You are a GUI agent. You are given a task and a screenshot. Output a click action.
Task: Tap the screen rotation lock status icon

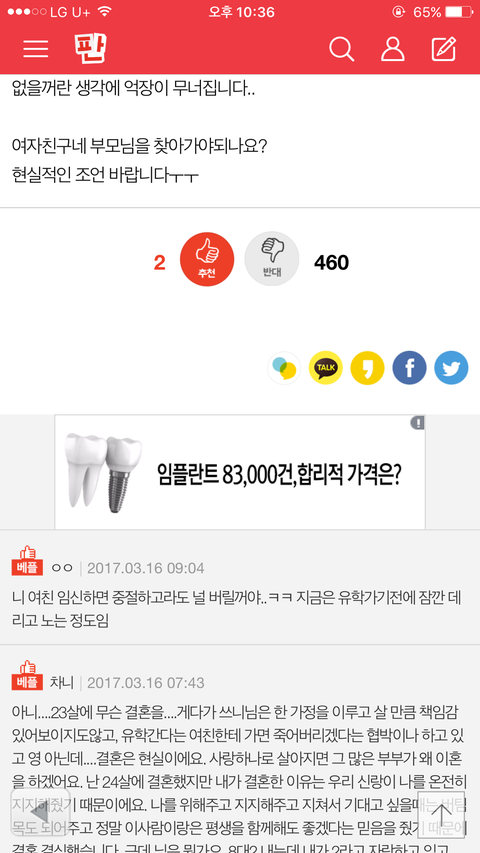click(398, 12)
